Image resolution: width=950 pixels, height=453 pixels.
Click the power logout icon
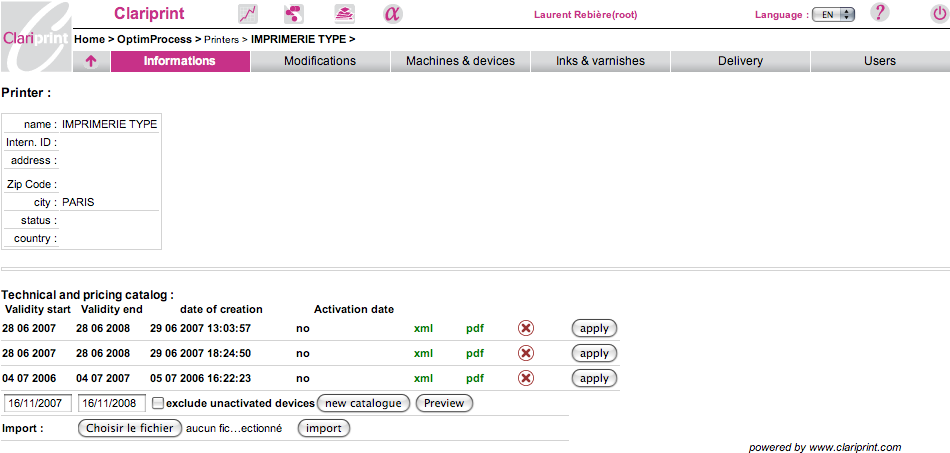coord(937,14)
